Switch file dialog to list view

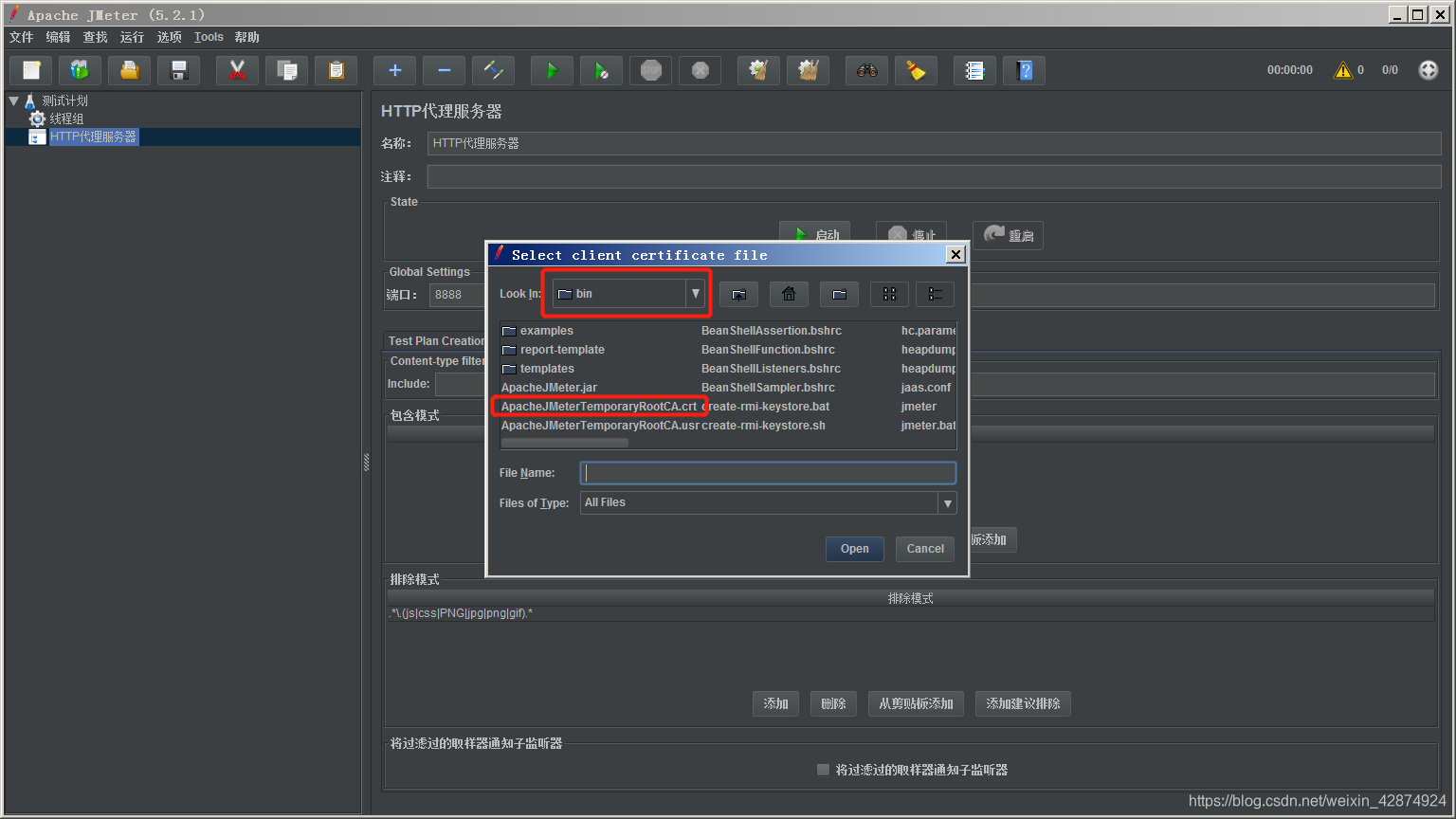pyautogui.click(x=889, y=294)
